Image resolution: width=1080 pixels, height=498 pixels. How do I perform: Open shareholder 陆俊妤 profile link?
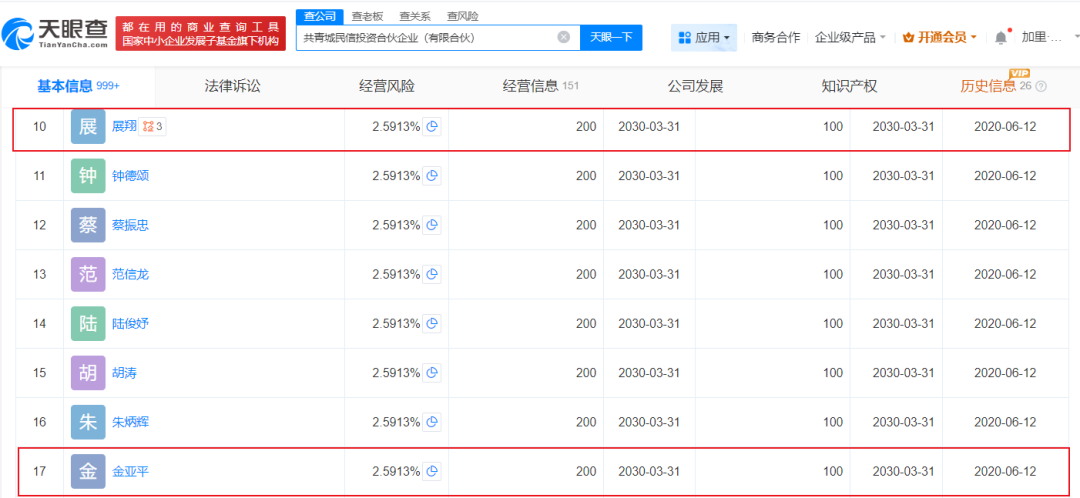(x=130, y=323)
